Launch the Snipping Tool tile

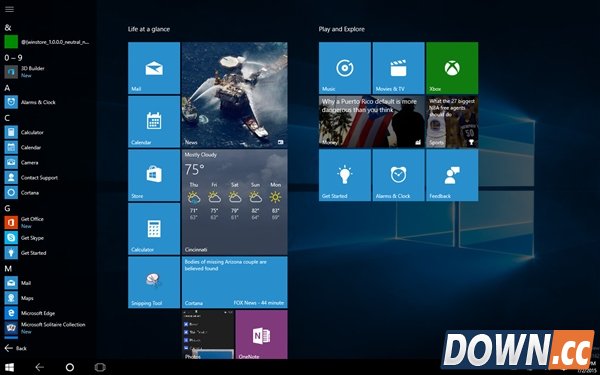(x=154, y=282)
